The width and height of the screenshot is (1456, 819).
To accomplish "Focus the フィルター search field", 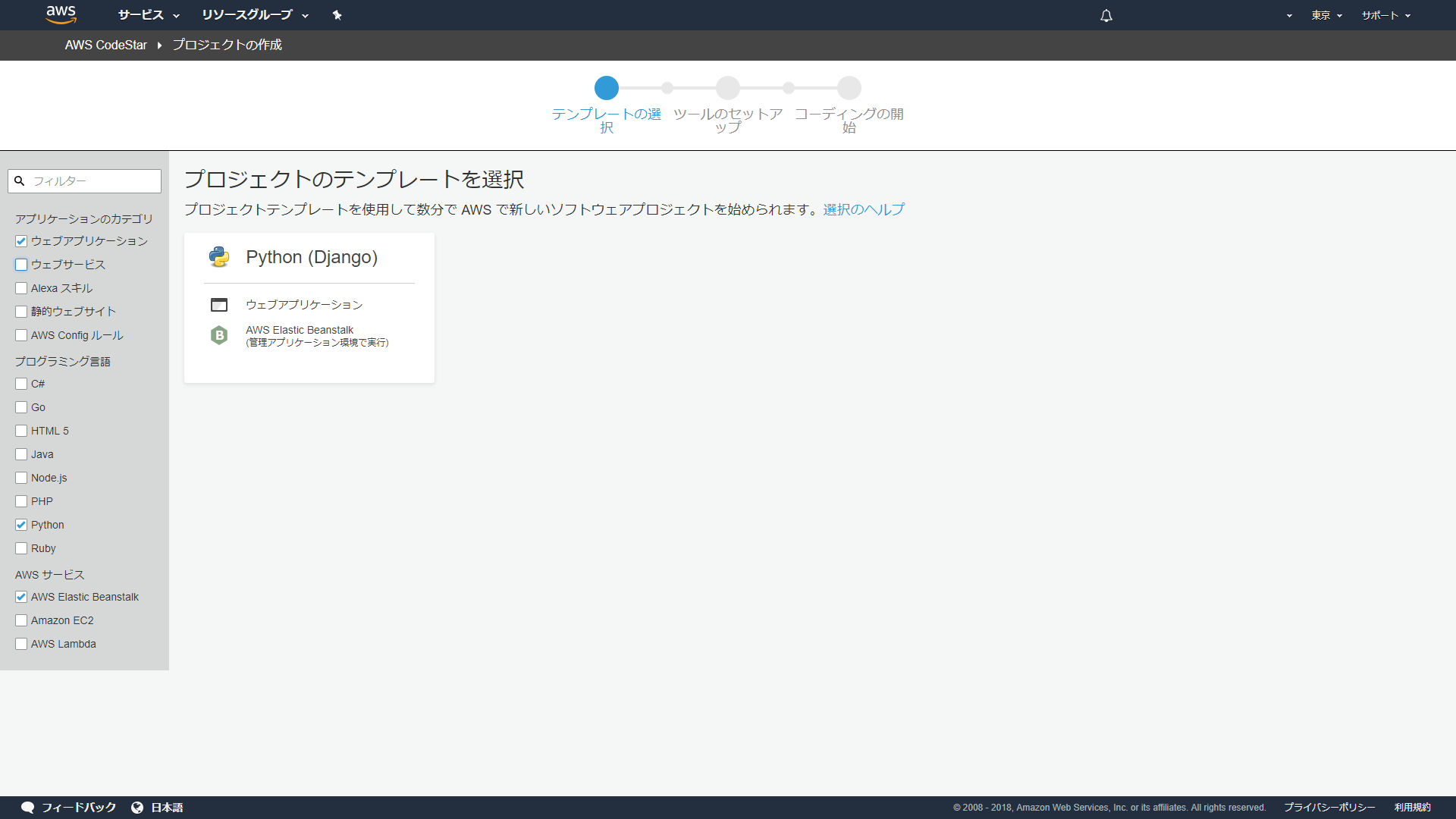I will (93, 181).
